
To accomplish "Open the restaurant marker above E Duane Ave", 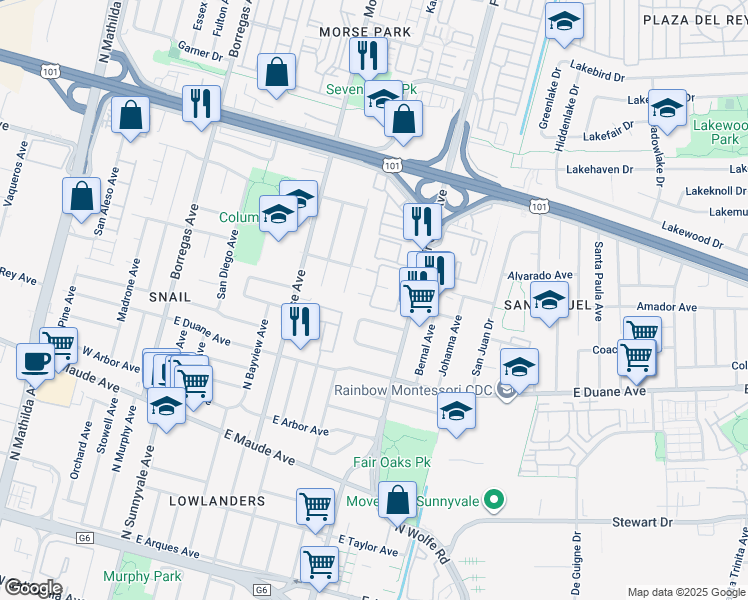I will click(x=301, y=325).
